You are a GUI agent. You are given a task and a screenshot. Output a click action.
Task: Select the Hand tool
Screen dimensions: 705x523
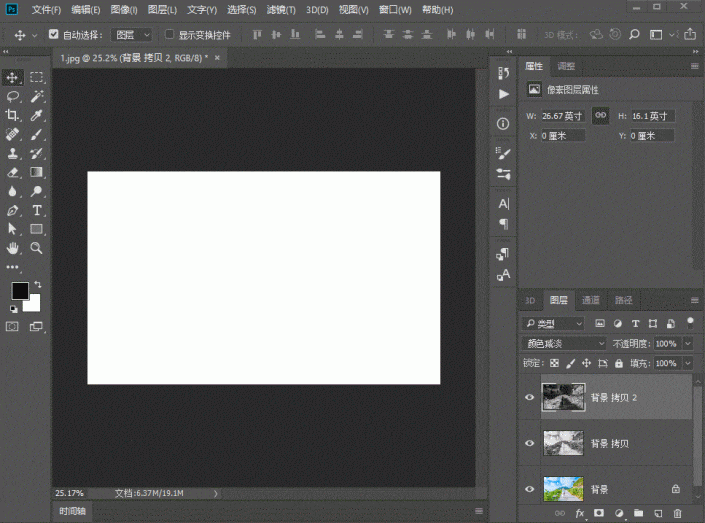(13, 248)
